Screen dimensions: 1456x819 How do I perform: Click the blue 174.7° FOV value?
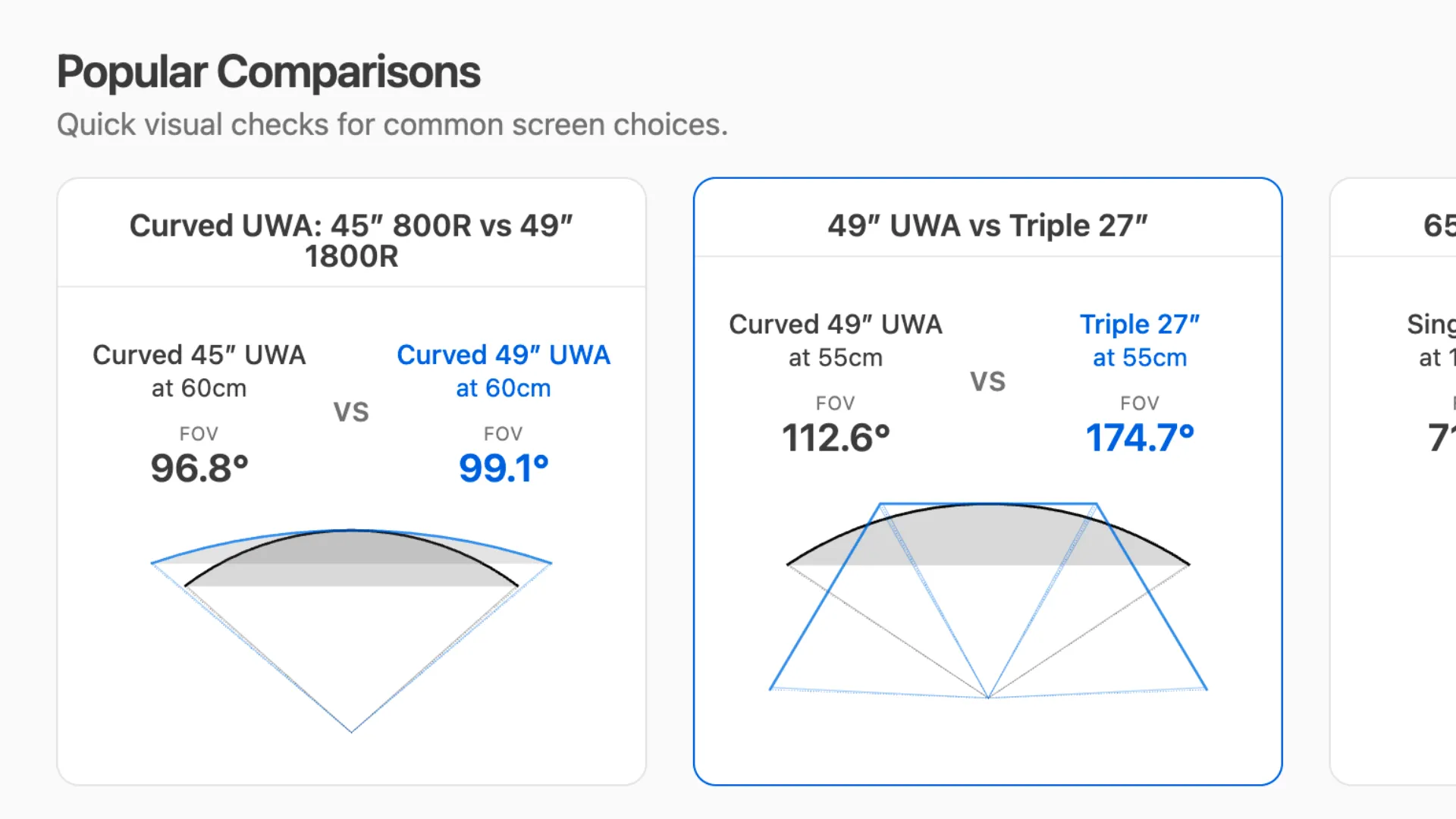[1139, 438]
